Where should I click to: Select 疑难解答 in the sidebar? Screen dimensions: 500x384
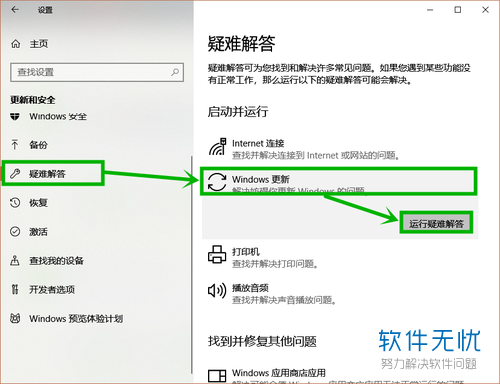point(47,174)
